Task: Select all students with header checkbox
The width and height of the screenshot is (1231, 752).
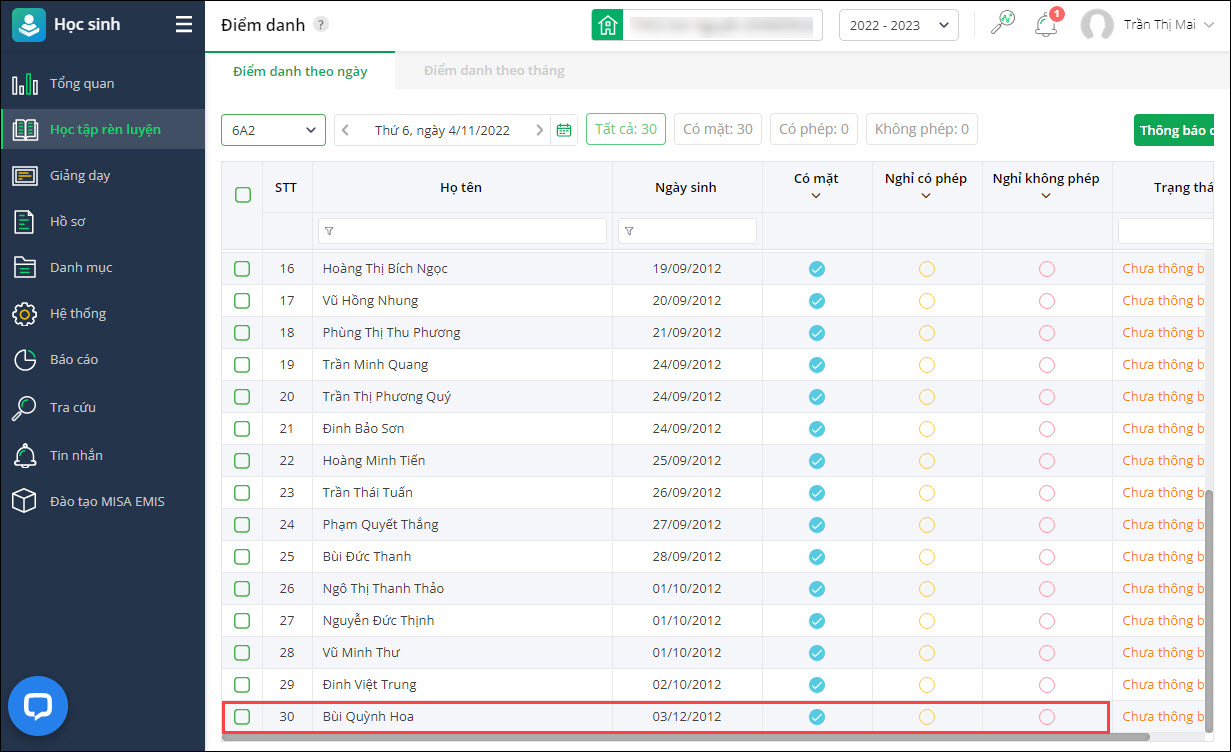Action: click(242, 195)
